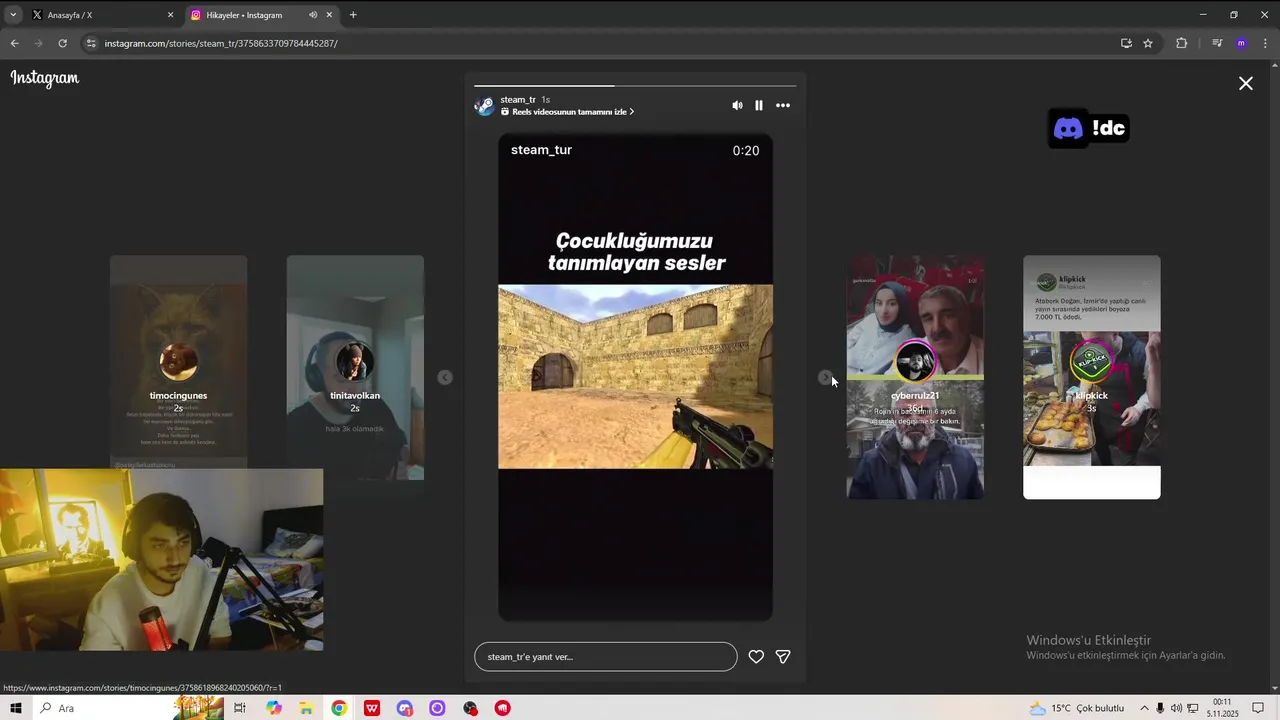The width and height of the screenshot is (1280, 720).
Task: Open the tinitavolkan story thumbnail
Action: [355, 367]
